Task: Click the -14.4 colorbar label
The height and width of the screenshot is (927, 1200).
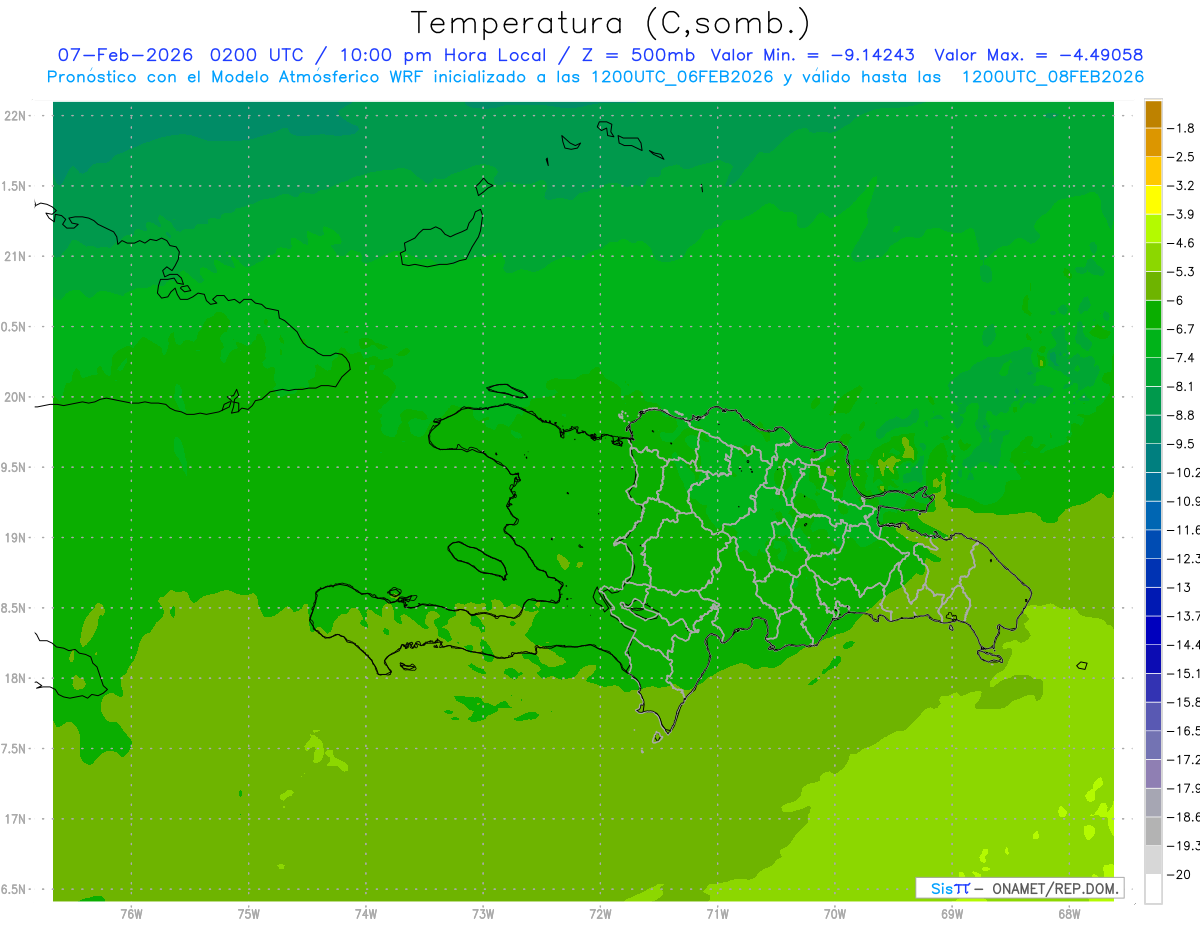Action: (1184, 645)
